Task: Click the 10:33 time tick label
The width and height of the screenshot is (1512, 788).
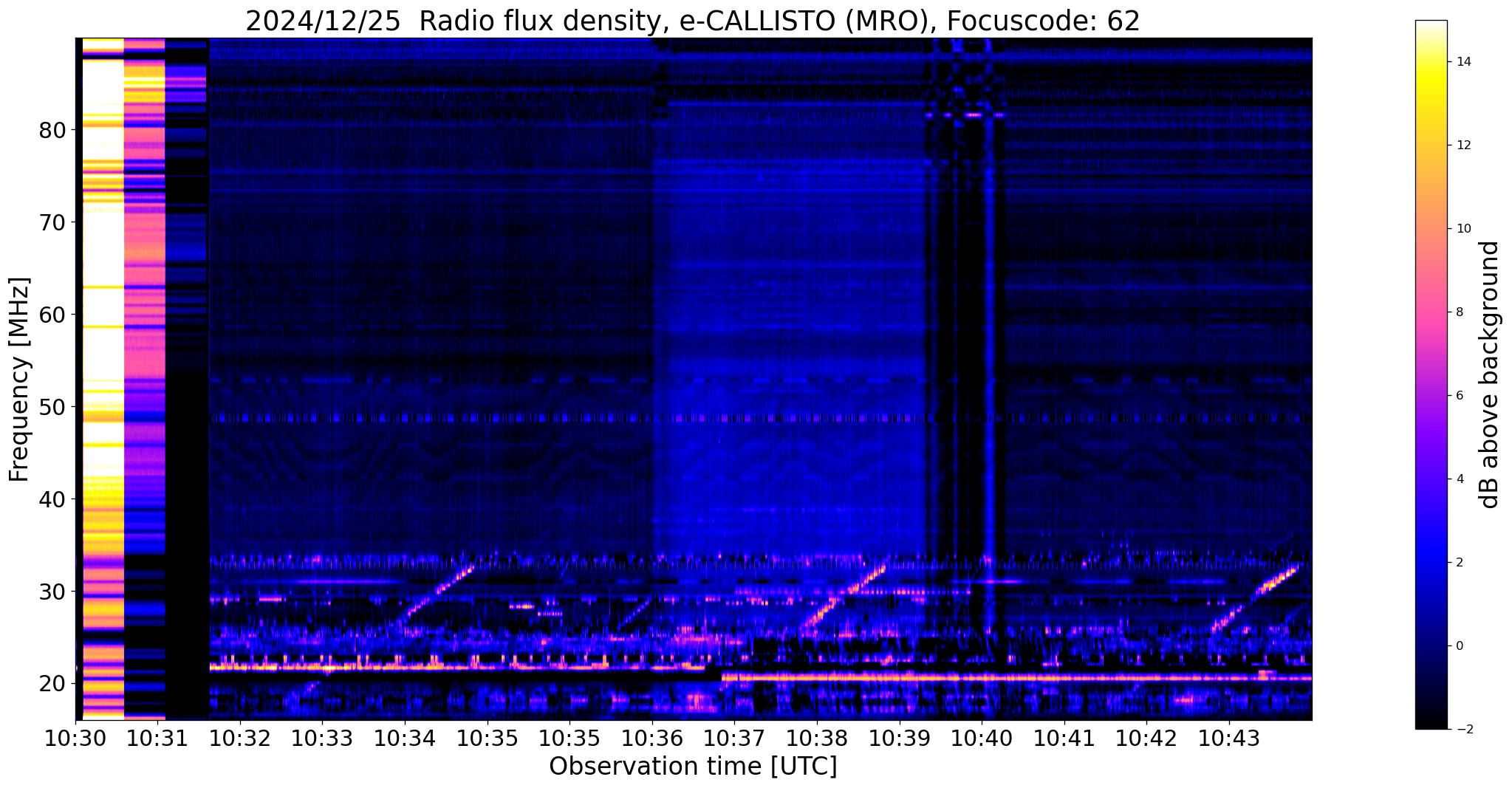Action: 322,739
